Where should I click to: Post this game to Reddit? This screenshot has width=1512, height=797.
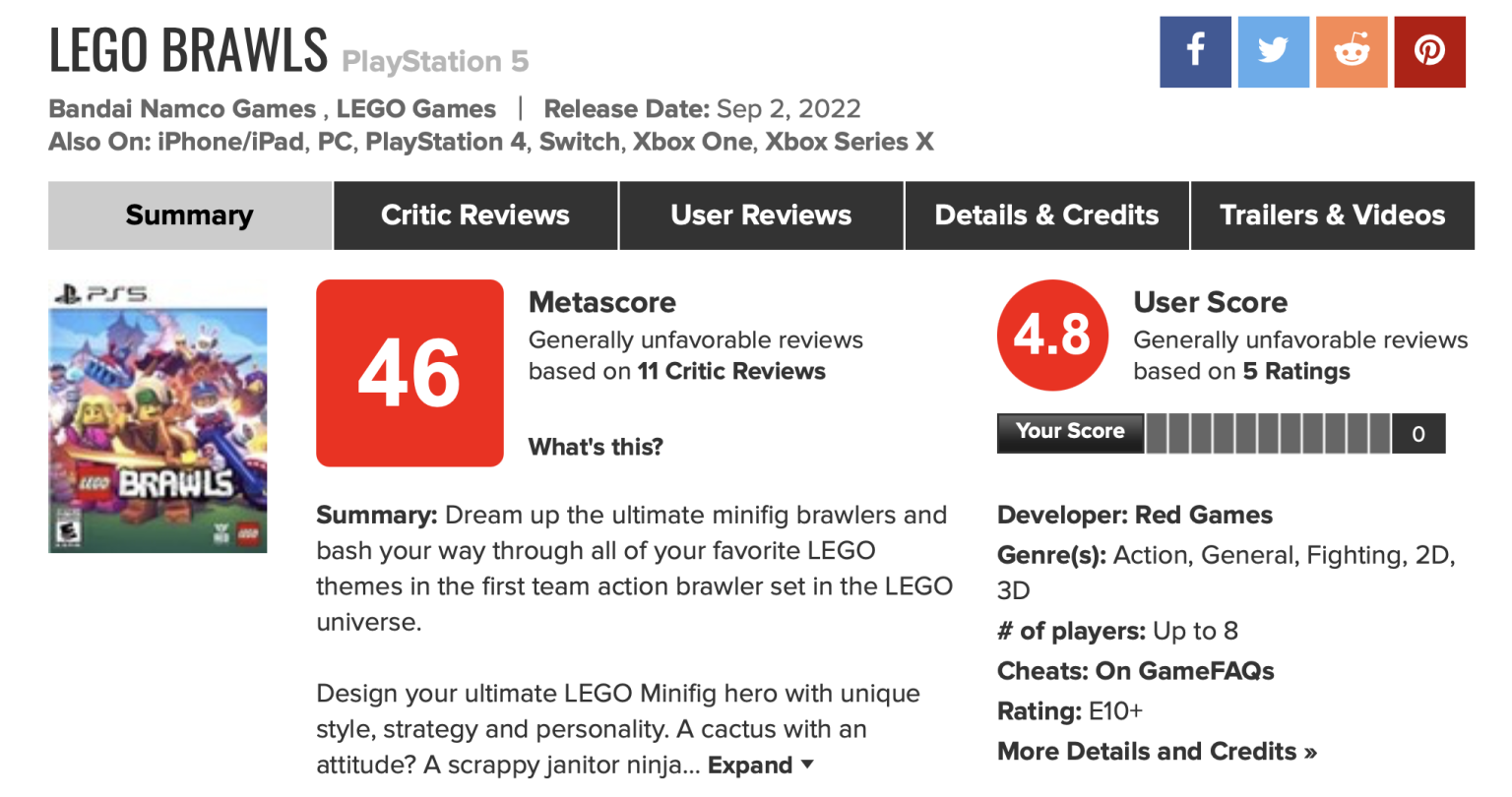click(x=1352, y=50)
